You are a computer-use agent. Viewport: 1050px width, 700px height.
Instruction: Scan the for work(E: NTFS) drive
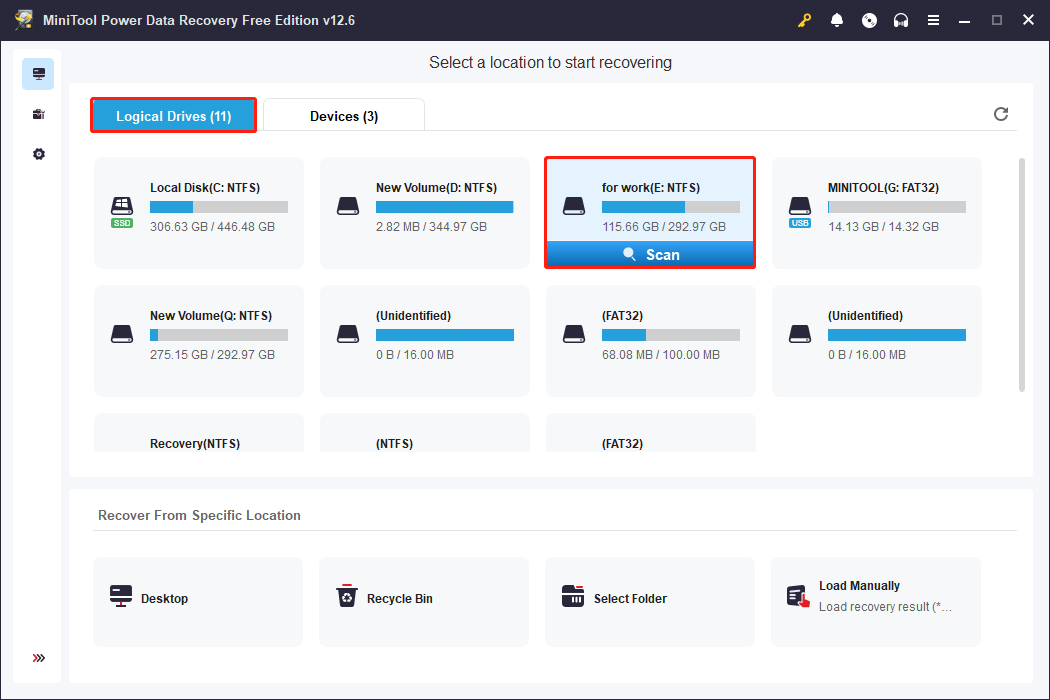650,254
